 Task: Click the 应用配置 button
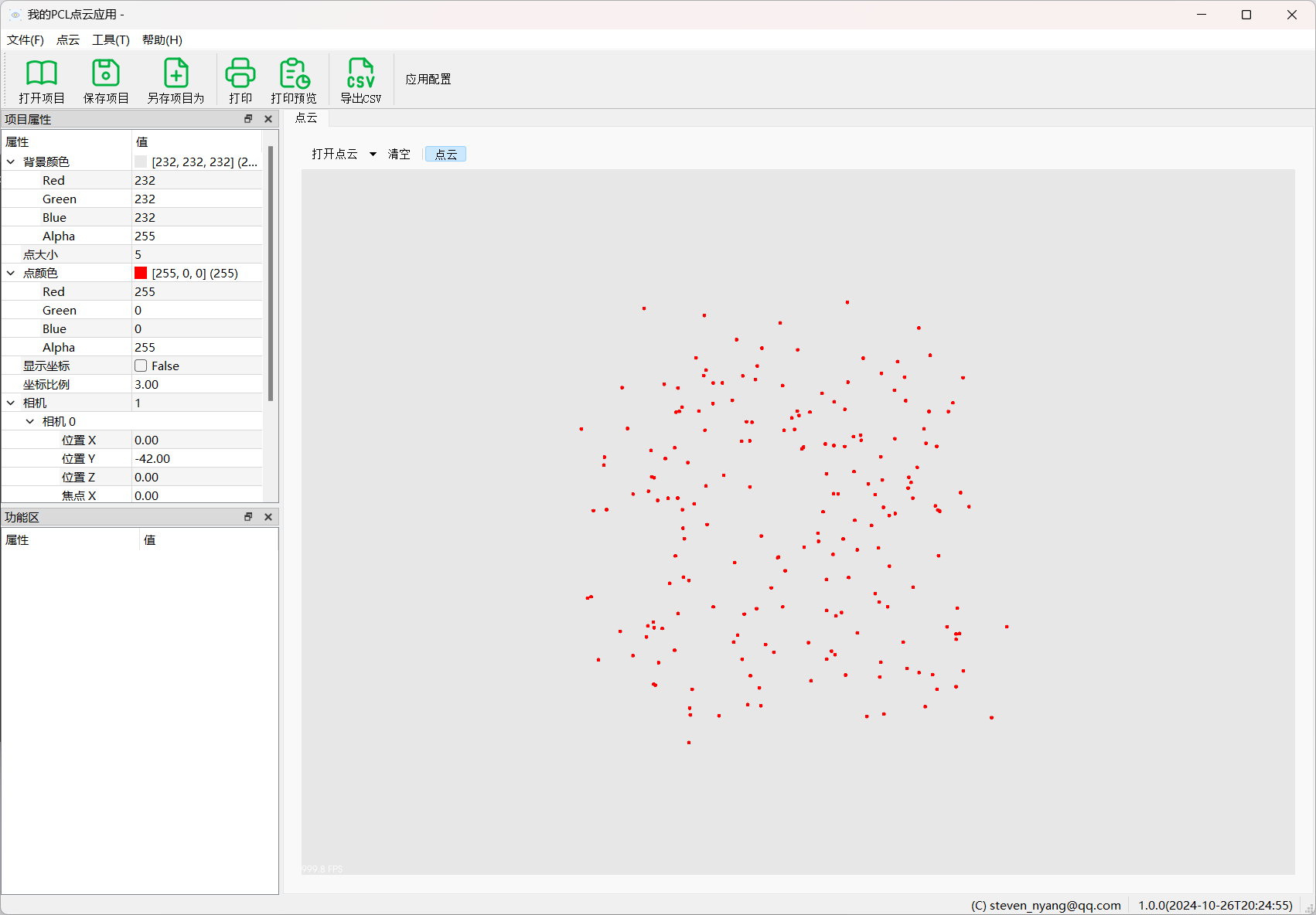428,80
